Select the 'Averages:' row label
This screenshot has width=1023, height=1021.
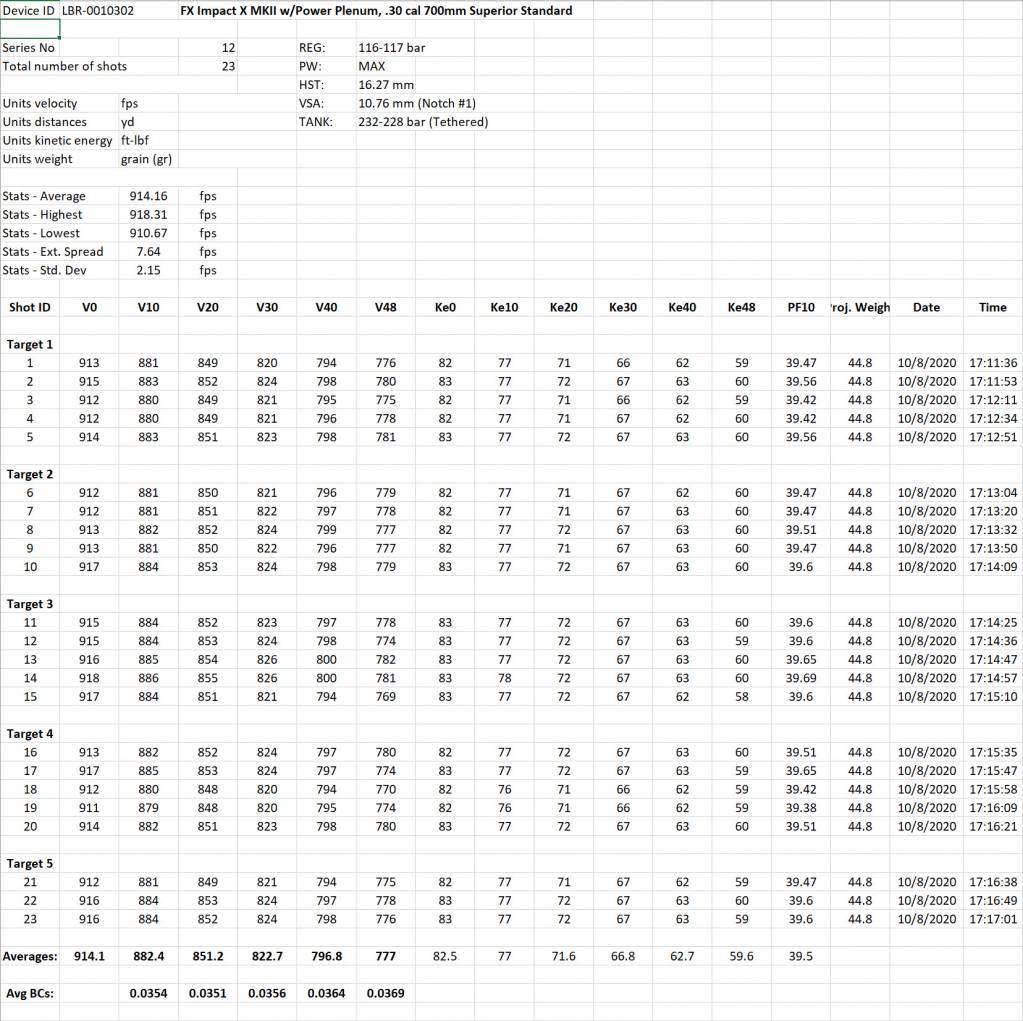coord(29,956)
